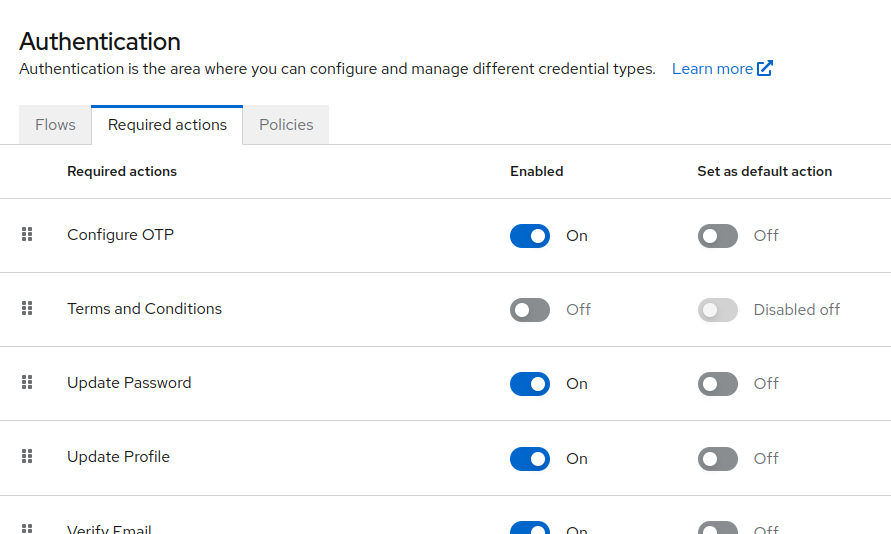Disable the Configure OTP enabled toggle

pyautogui.click(x=530, y=236)
